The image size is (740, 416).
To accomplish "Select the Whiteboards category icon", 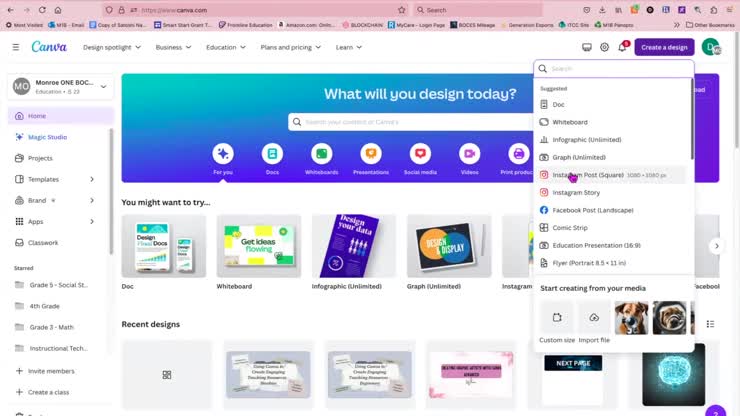I will pyautogui.click(x=321, y=154).
